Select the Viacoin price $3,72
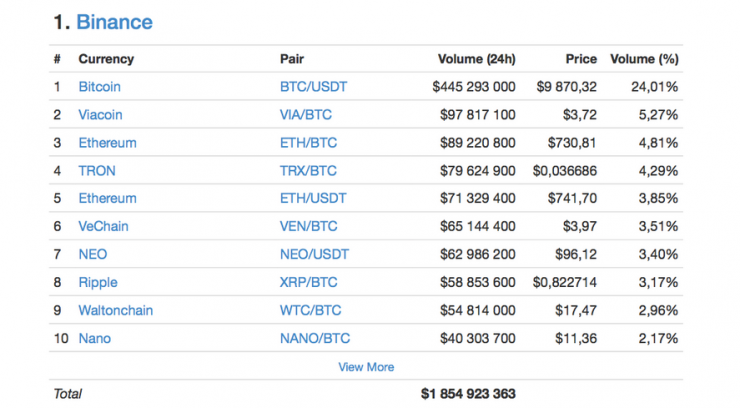This screenshot has height=408, width=740. click(x=580, y=115)
